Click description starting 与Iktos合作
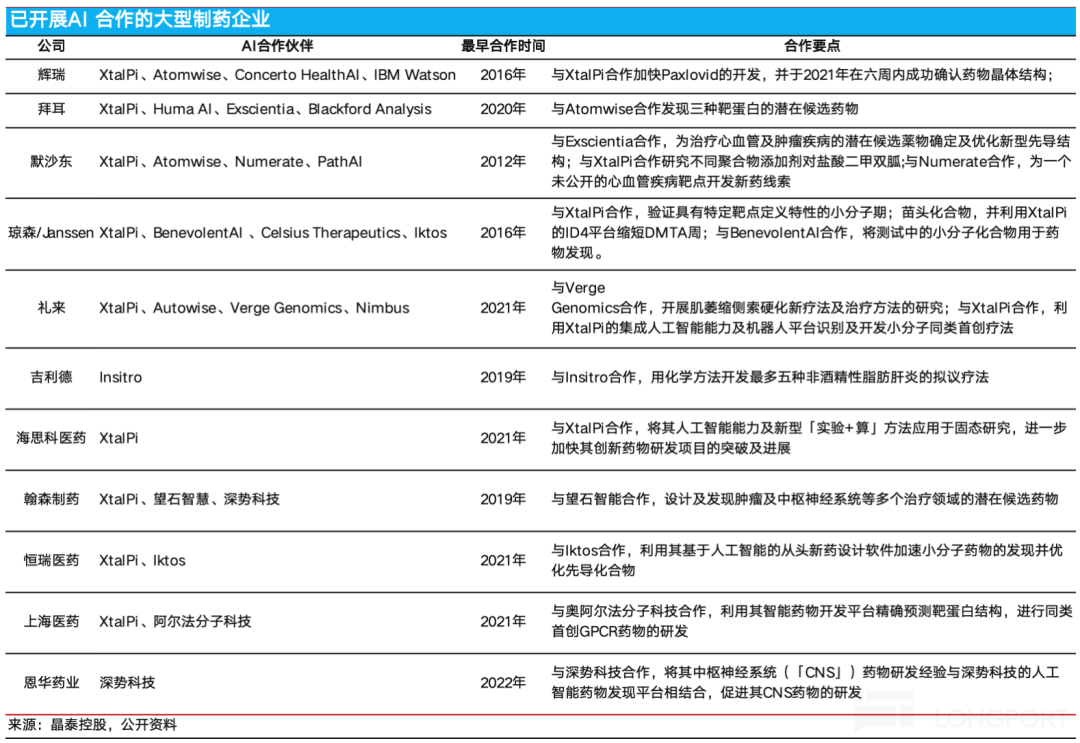Viewport: 1080px width, 743px height. pos(807,561)
